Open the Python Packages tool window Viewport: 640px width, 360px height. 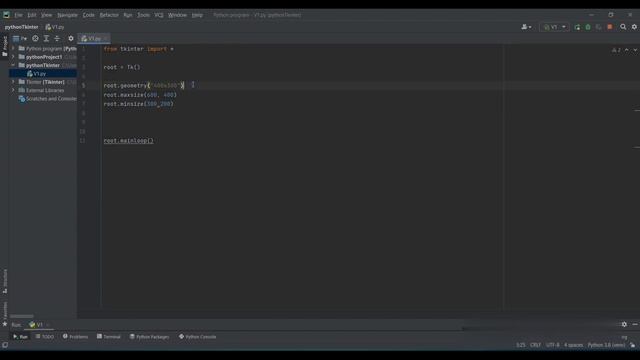[149, 337]
